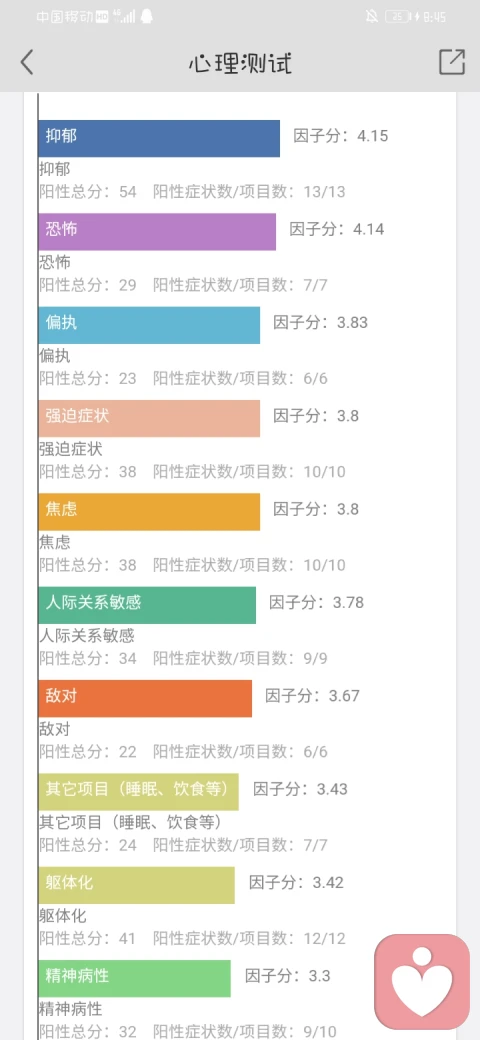480x1040 pixels.
Task: Select the 躯体化 bar
Action: tap(137, 885)
